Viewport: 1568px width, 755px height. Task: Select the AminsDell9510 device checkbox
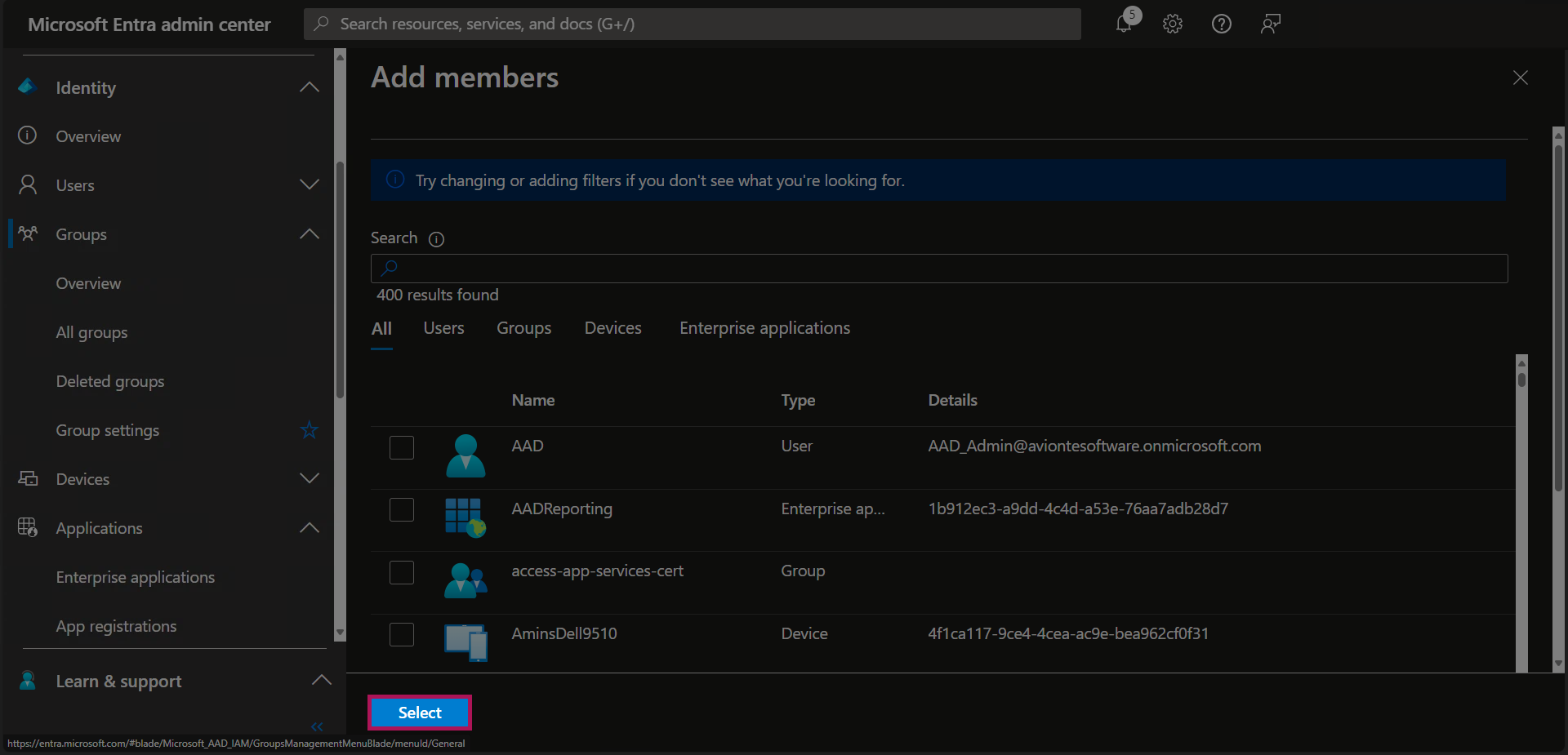(x=402, y=634)
